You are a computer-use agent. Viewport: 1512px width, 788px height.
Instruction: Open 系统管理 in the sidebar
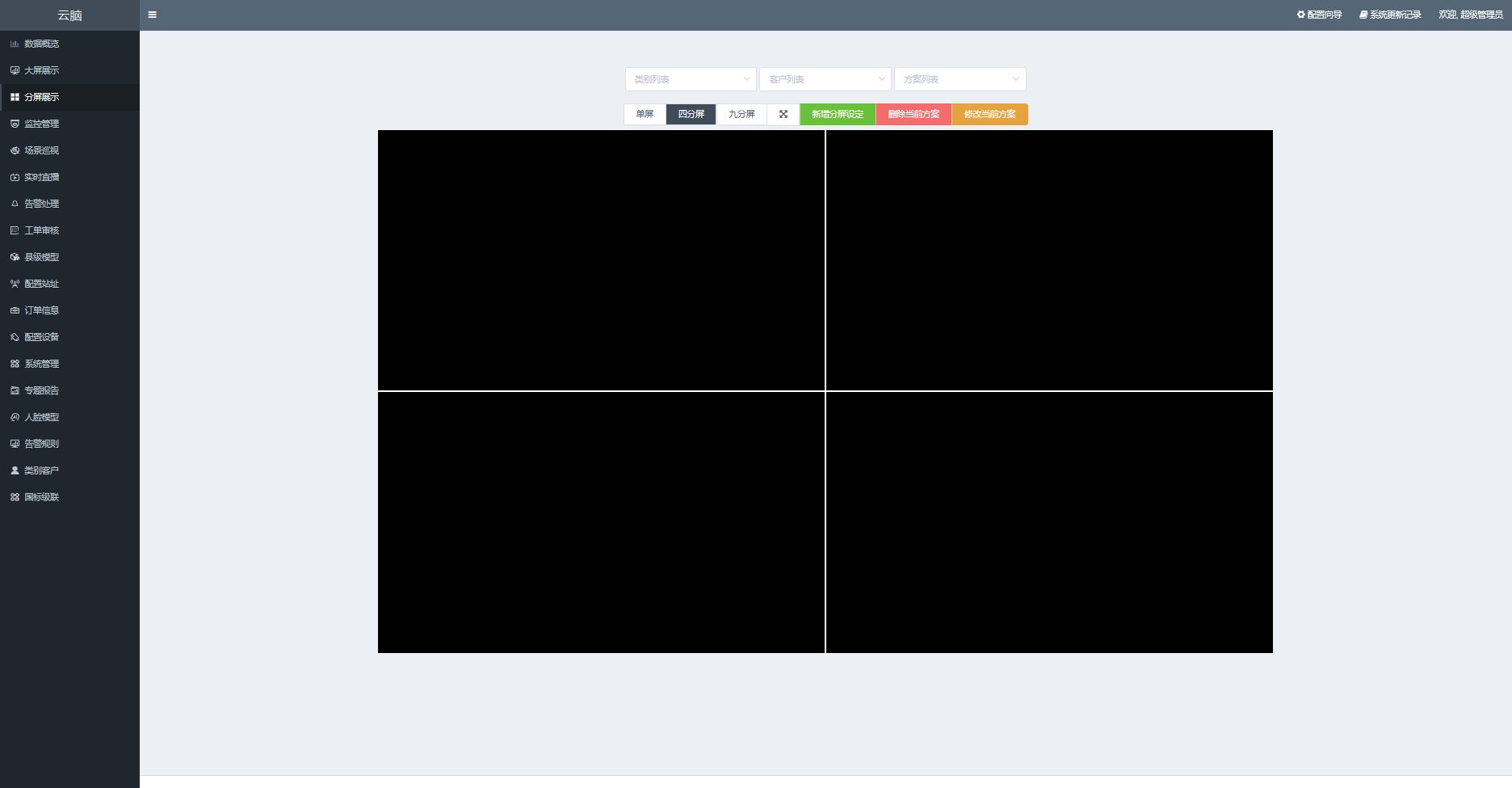click(x=69, y=364)
